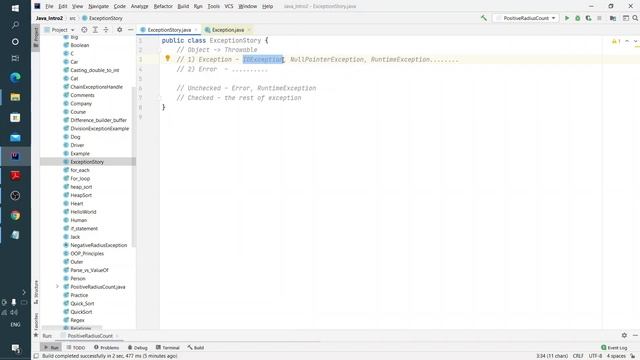
Task: Open Project panel settings gear
Action: click(x=120, y=30)
